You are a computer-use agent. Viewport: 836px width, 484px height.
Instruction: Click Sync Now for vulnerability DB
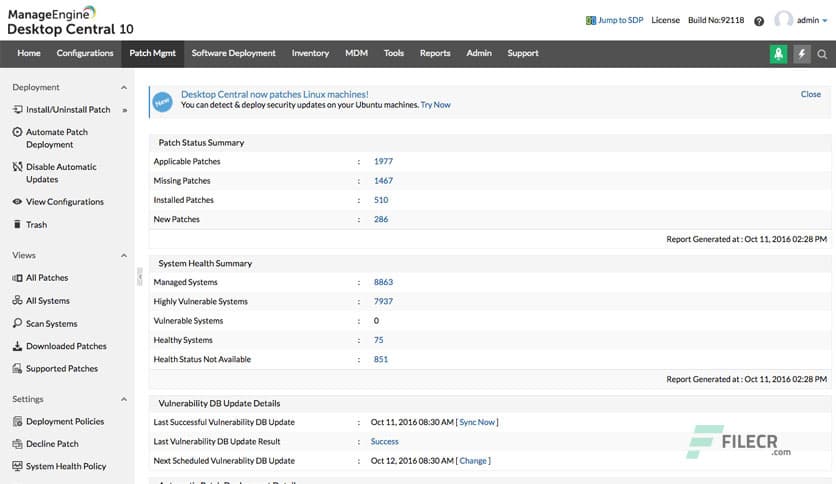point(477,422)
